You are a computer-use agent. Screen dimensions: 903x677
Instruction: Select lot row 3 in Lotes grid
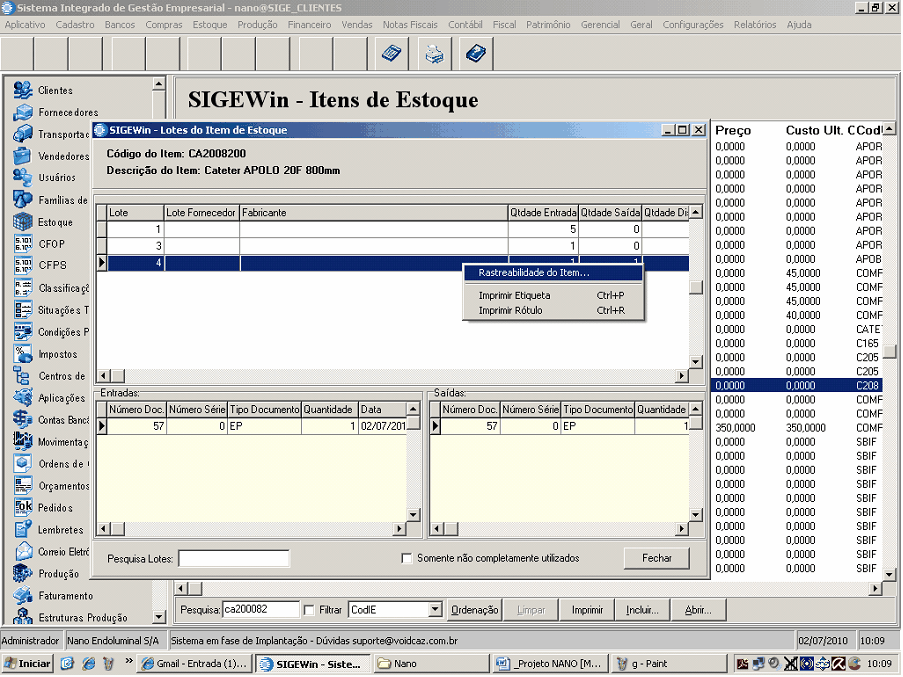[393, 246]
